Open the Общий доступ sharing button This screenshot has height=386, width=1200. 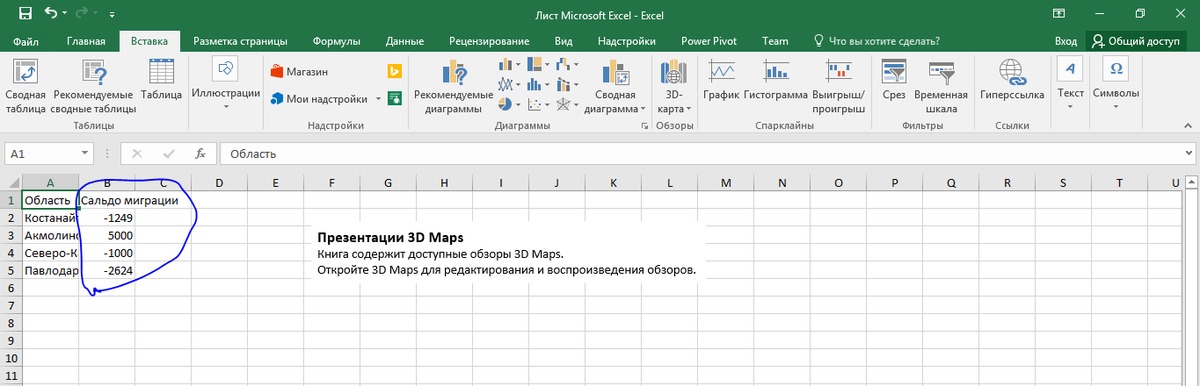pos(1137,41)
